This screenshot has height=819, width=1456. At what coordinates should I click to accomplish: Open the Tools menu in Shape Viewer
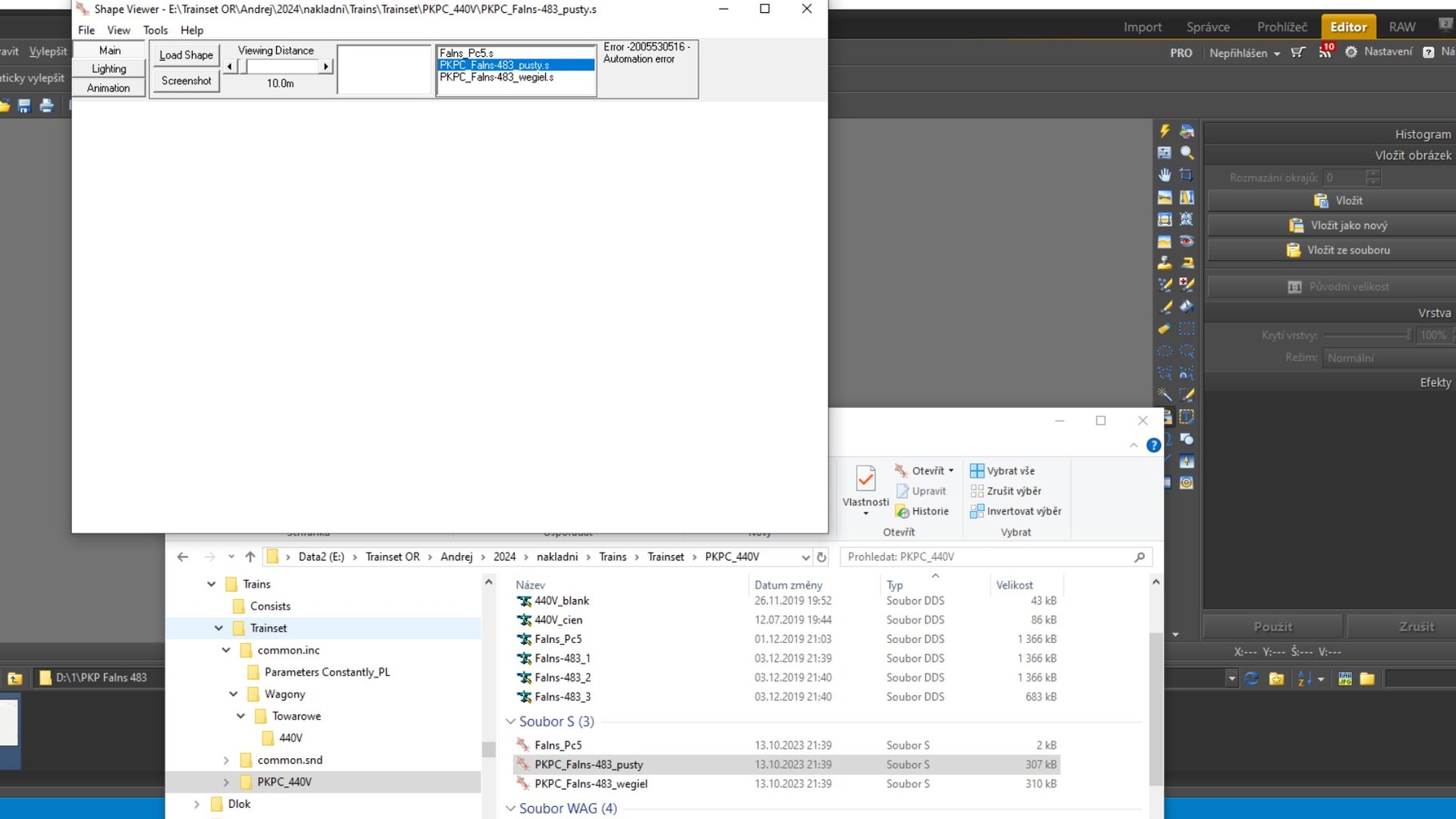[155, 30]
